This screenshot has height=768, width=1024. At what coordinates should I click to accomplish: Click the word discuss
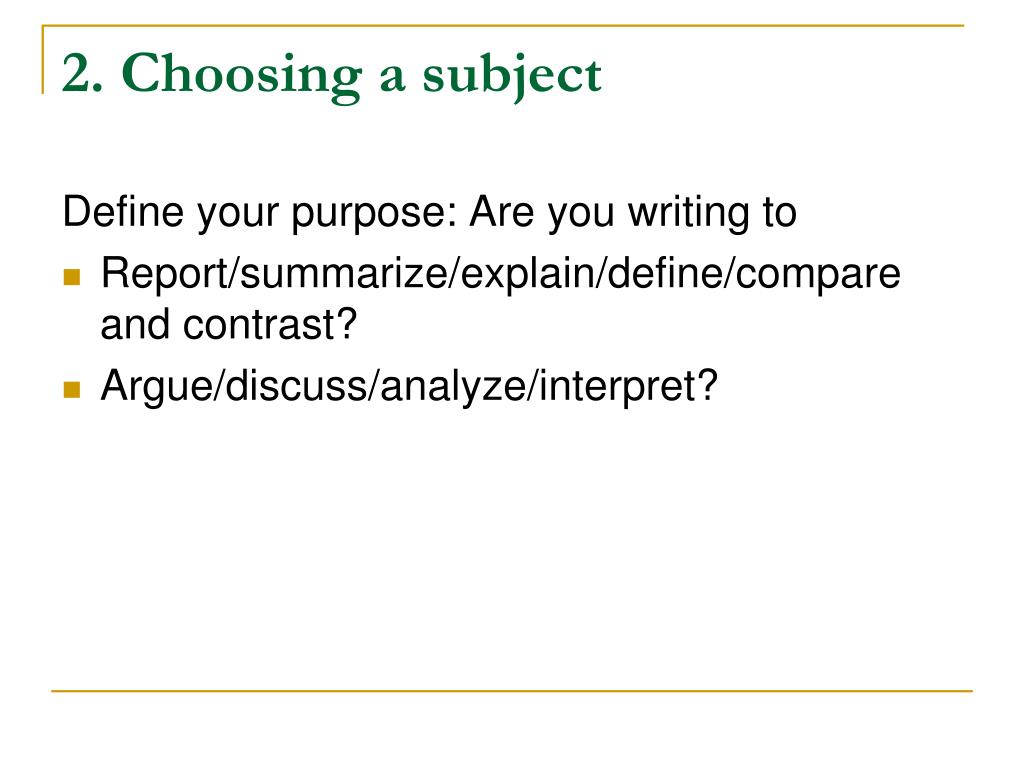tap(296, 385)
